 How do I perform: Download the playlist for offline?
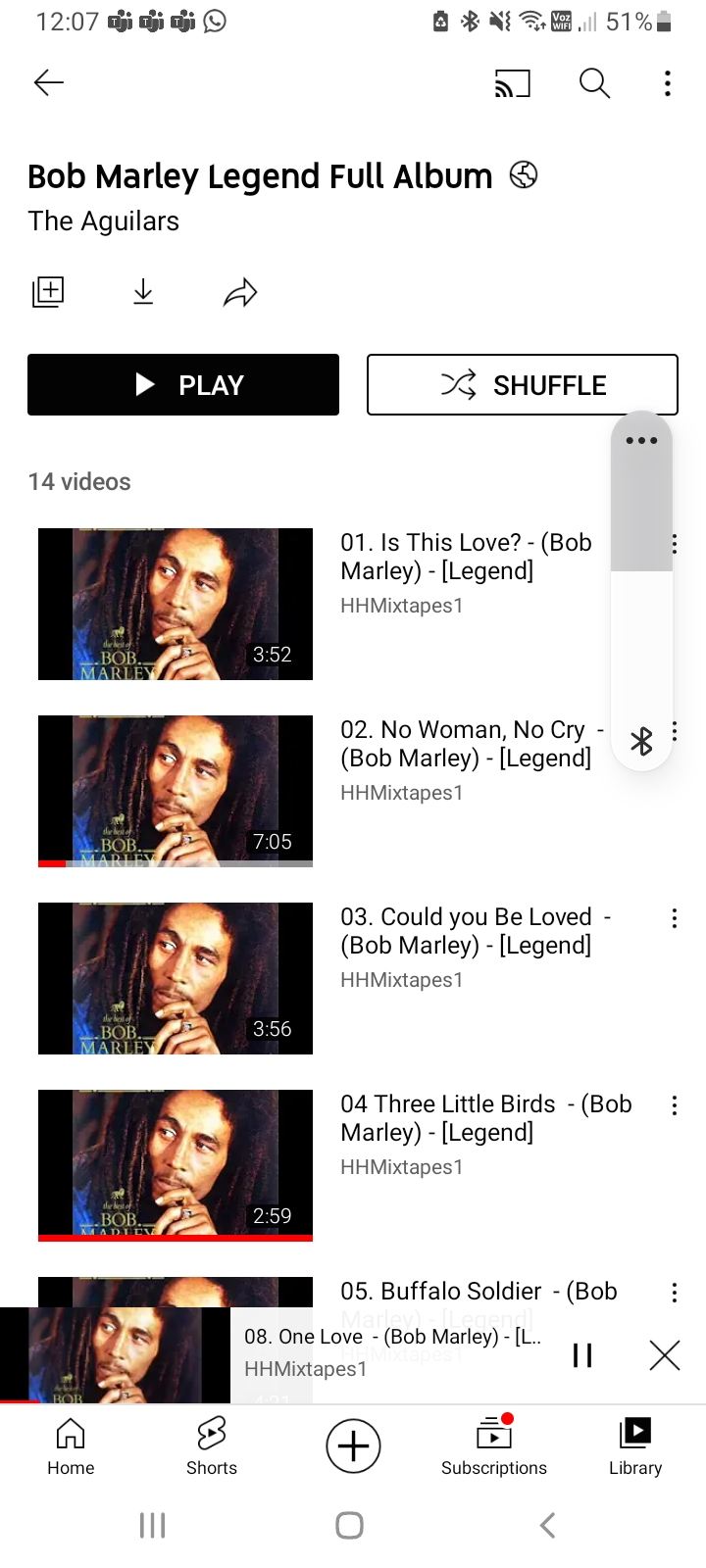point(143,292)
